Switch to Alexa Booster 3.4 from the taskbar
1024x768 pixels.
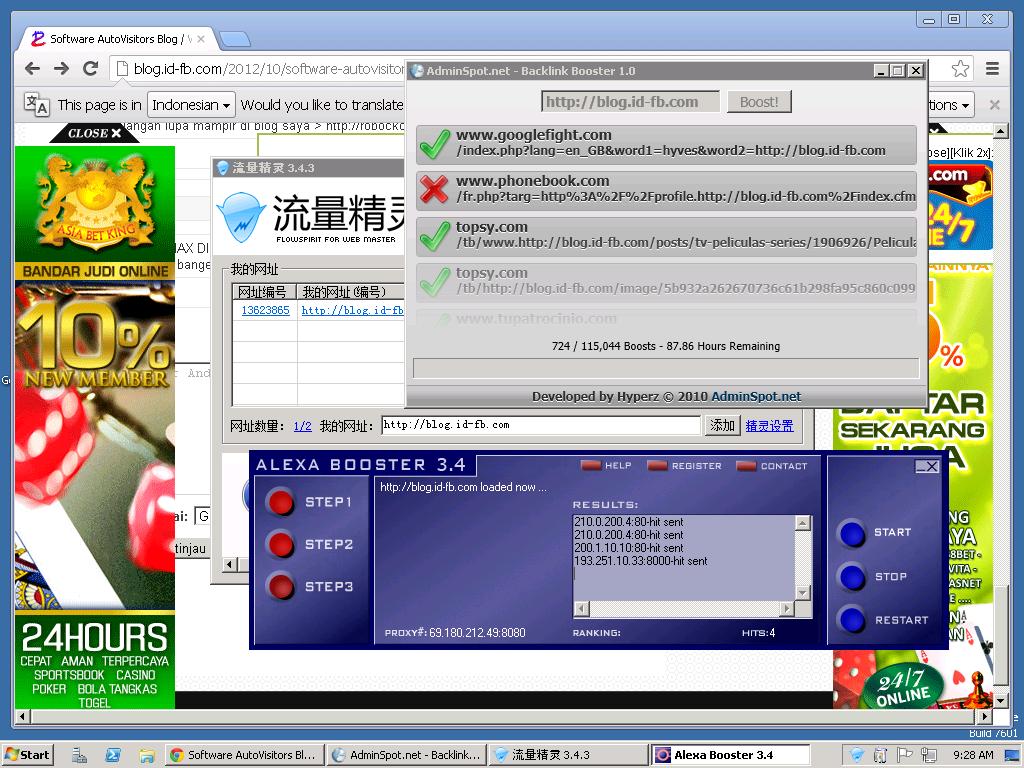(730, 755)
